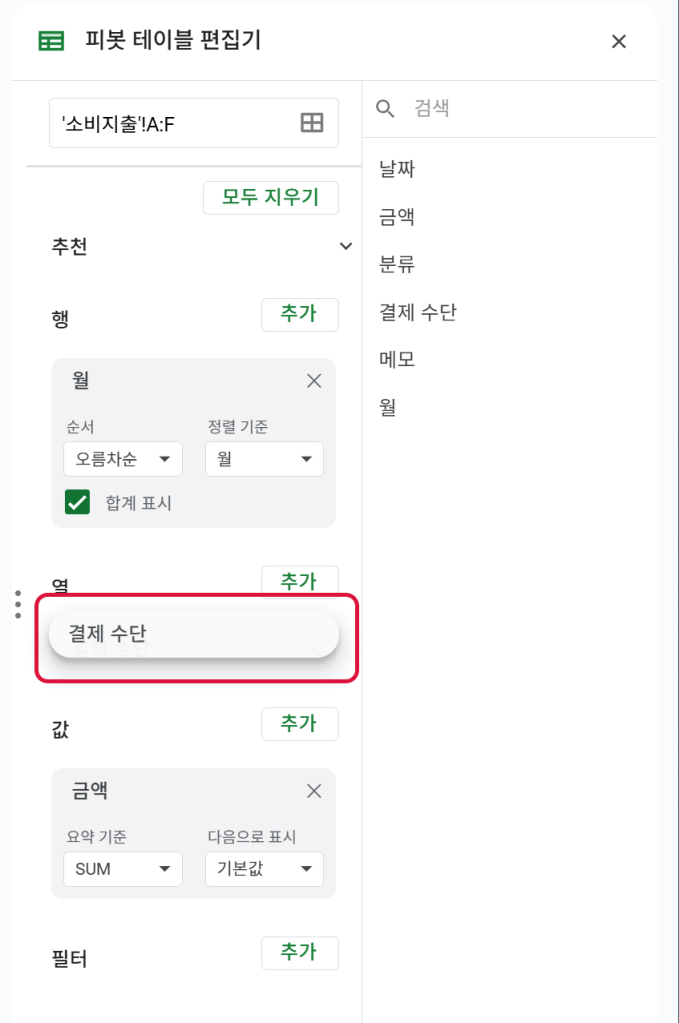Viewport: 679px width, 1023px height.
Task: Open the 오름차순 order dropdown
Action: (x=122, y=459)
